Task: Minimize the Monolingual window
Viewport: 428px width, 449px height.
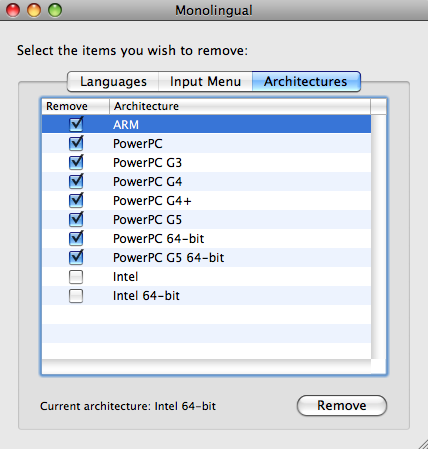Action: coord(34,10)
